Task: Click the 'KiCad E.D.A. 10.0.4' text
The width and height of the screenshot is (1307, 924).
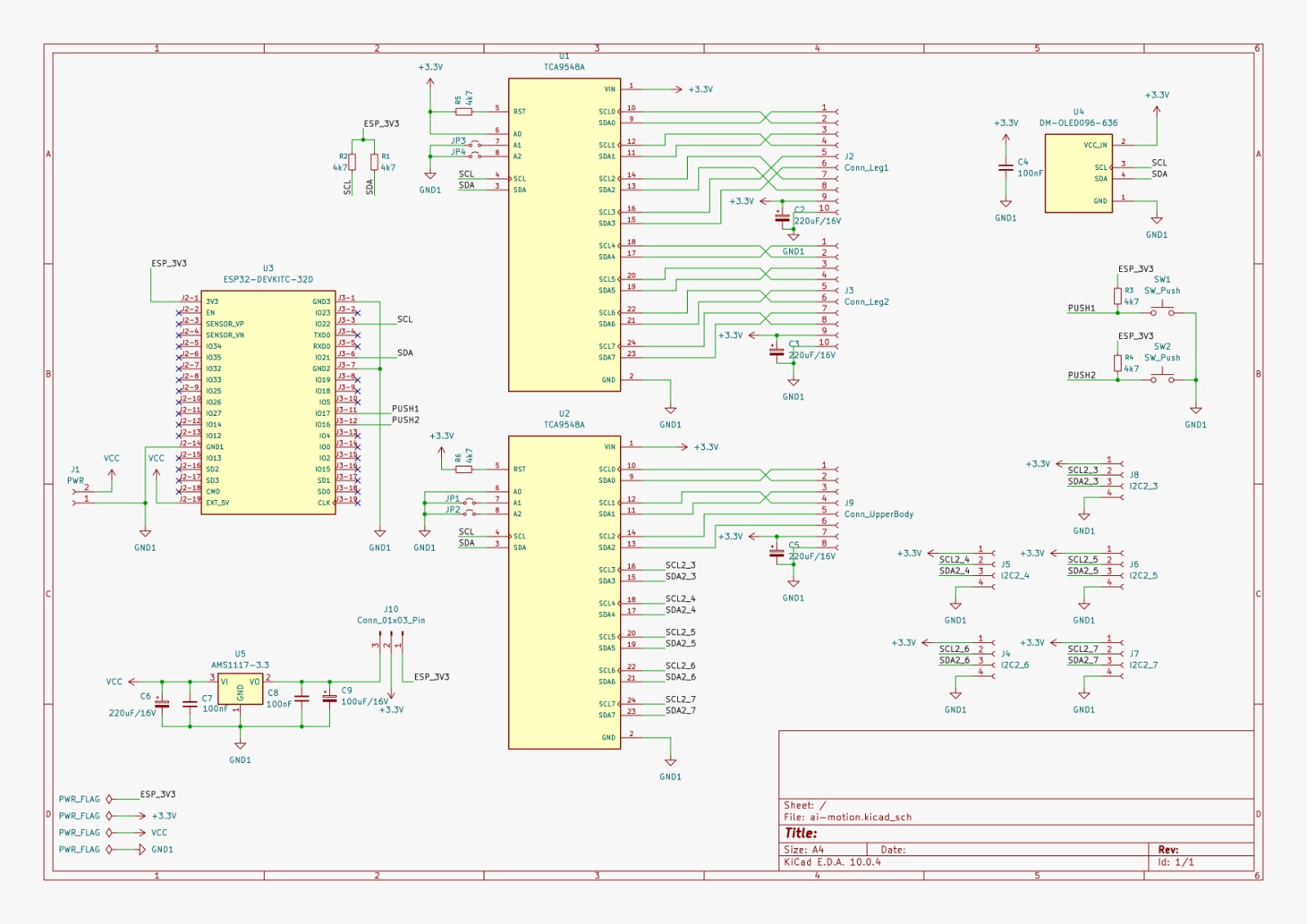Action: (x=832, y=862)
